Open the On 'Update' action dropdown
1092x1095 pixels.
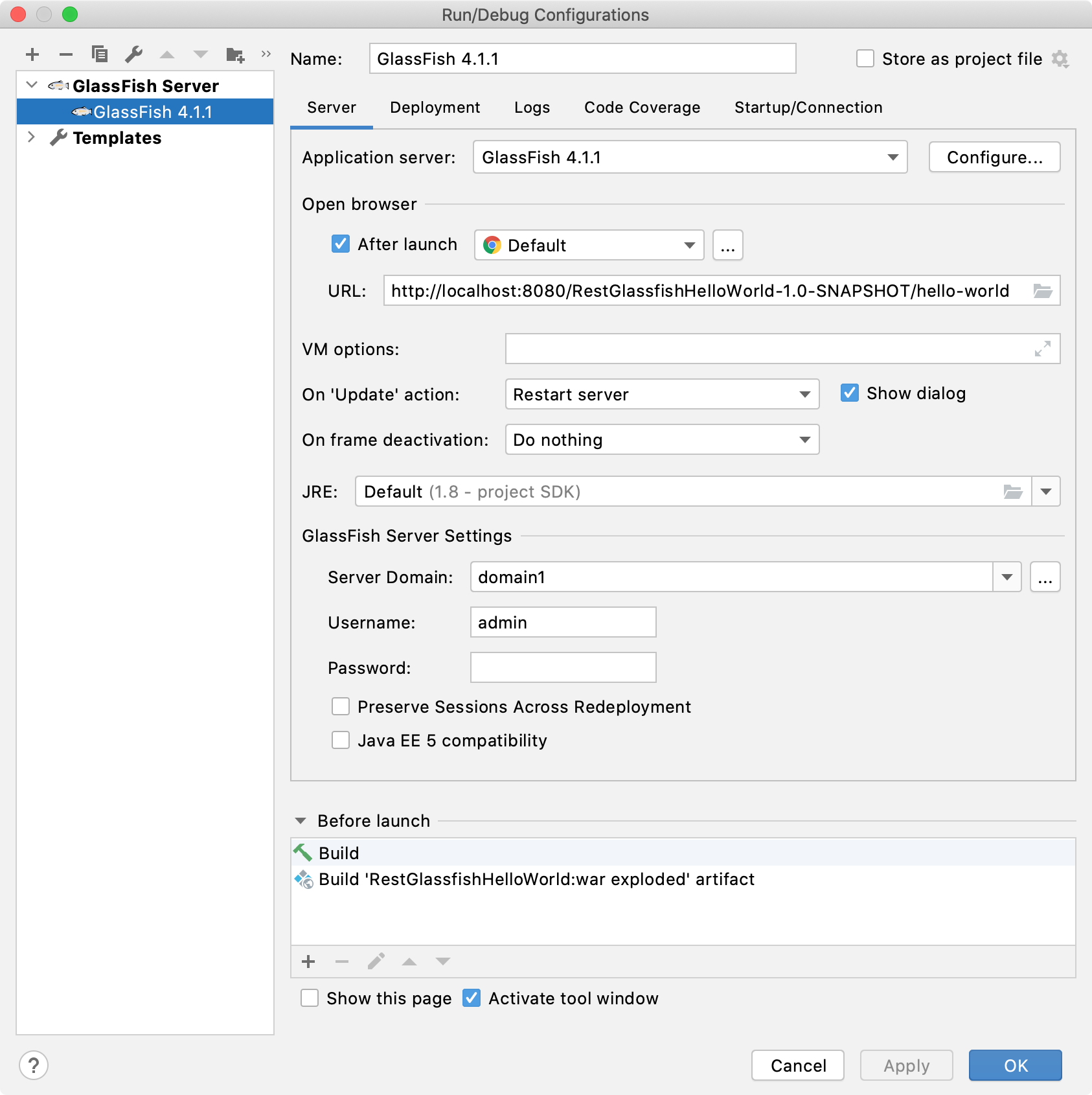point(805,394)
